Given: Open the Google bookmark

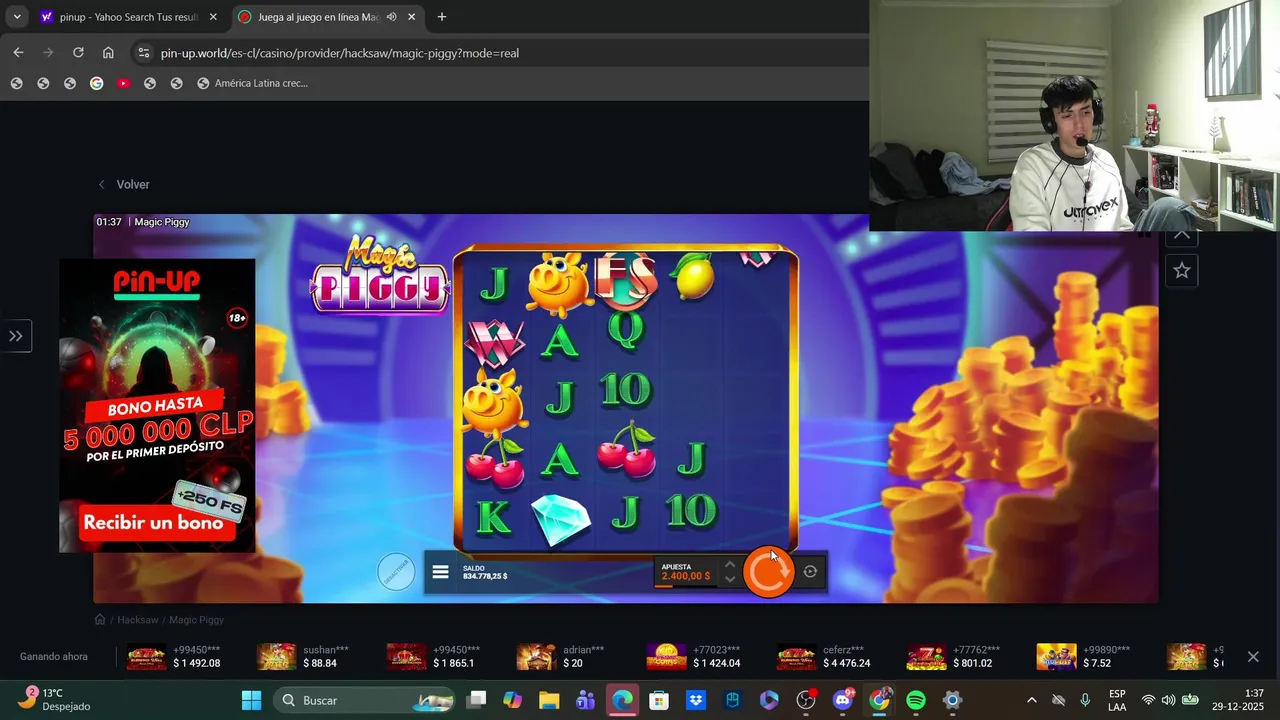Looking at the screenshot, I should click(x=96, y=83).
